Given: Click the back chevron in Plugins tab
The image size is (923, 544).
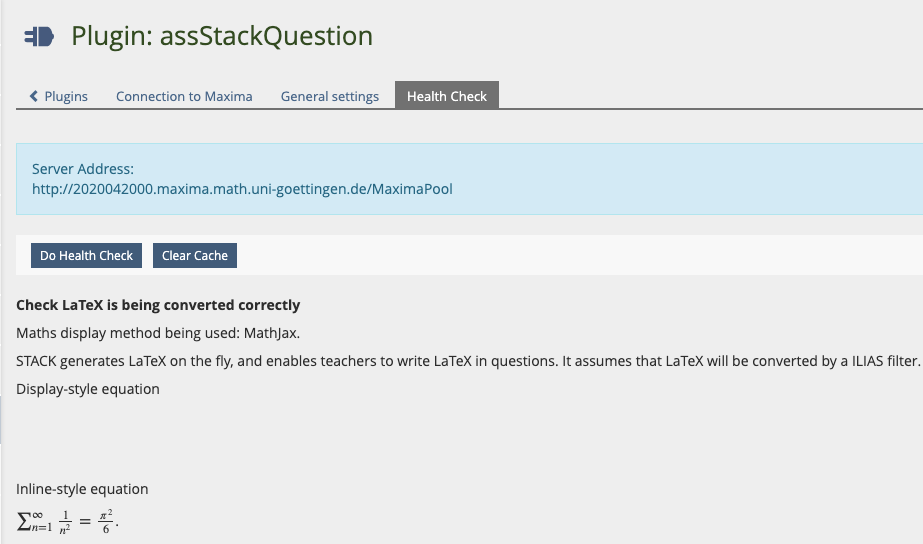Looking at the screenshot, I should tap(34, 97).
